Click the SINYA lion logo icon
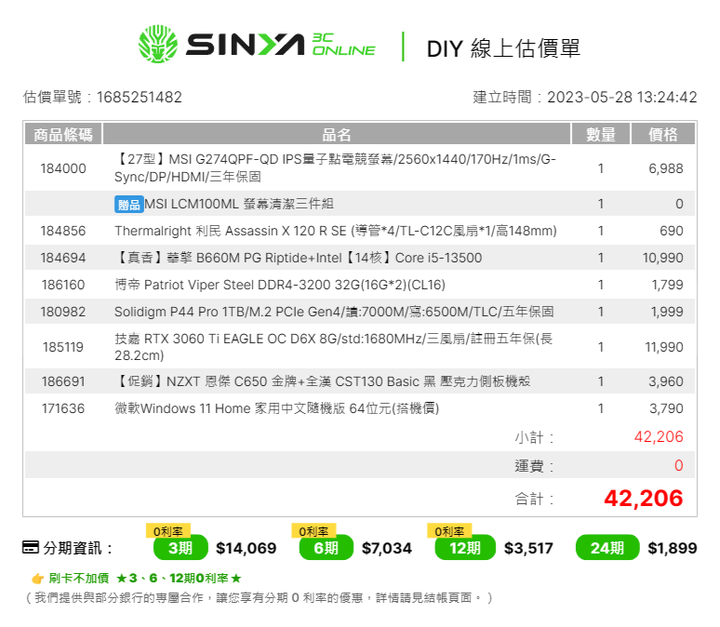The image size is (720, 627). (158, 44)
